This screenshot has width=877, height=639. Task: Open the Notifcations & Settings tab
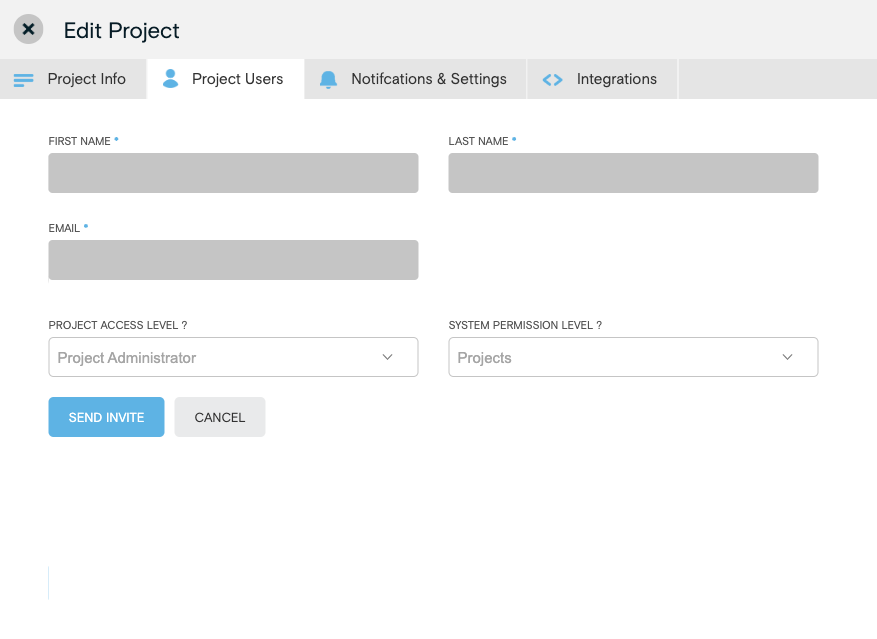coord(416,79)
